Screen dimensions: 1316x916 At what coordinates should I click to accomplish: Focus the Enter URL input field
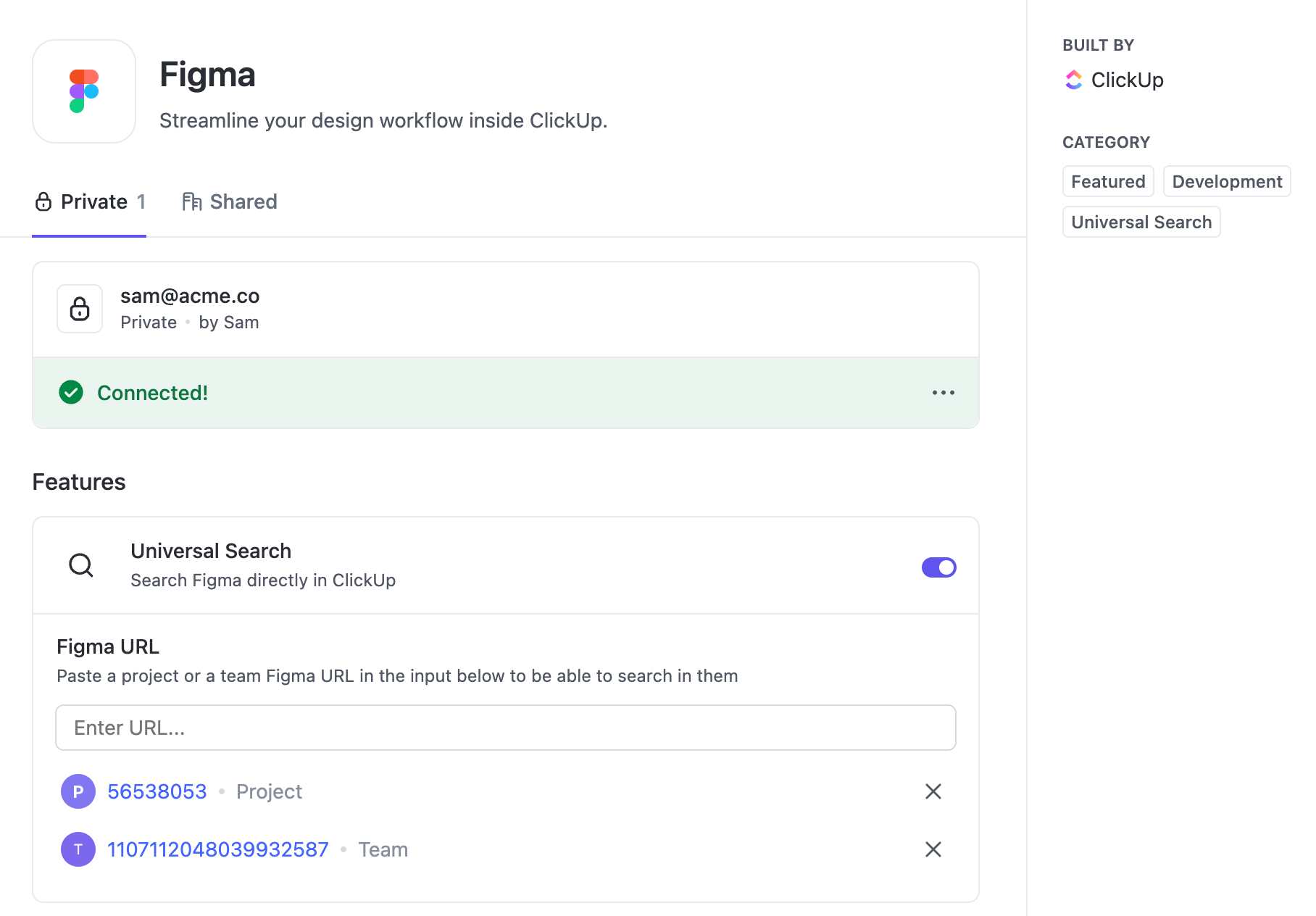click(506, 728)
